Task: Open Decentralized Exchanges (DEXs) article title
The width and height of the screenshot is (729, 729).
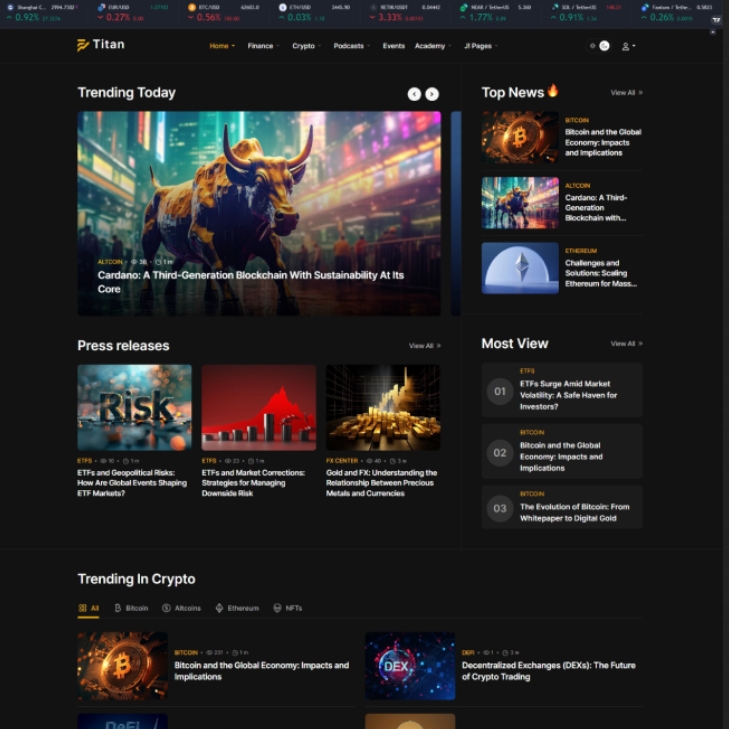Action: pyautogui.click(x=549, y=671)
